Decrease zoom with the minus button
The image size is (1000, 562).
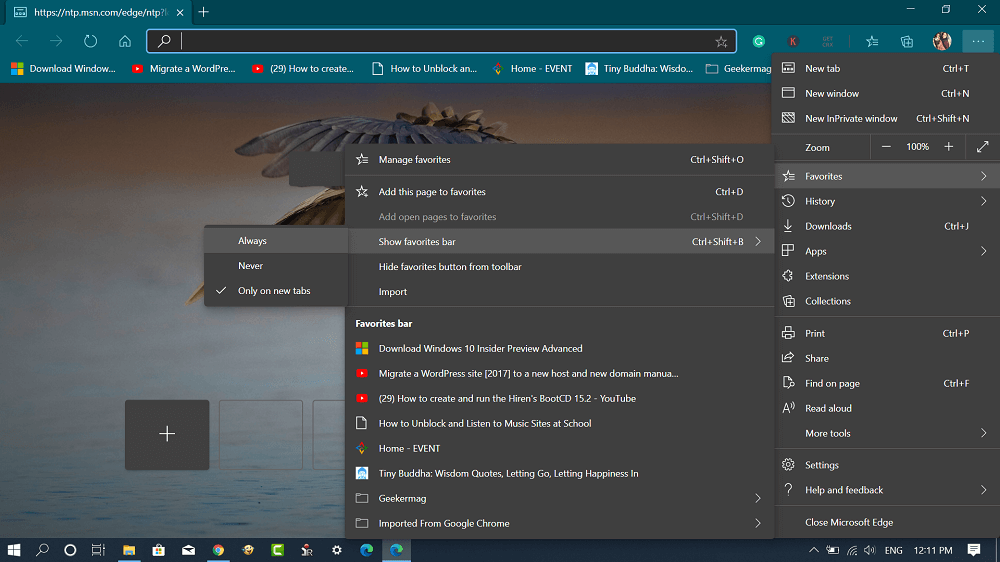coord(886,147)
